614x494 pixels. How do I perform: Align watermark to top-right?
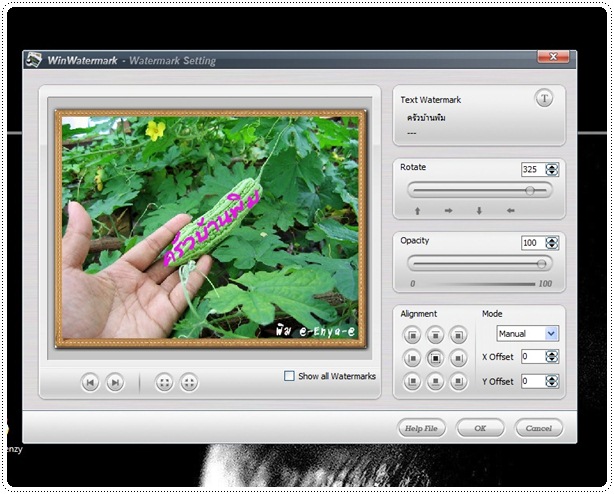[x=458, y=335]
